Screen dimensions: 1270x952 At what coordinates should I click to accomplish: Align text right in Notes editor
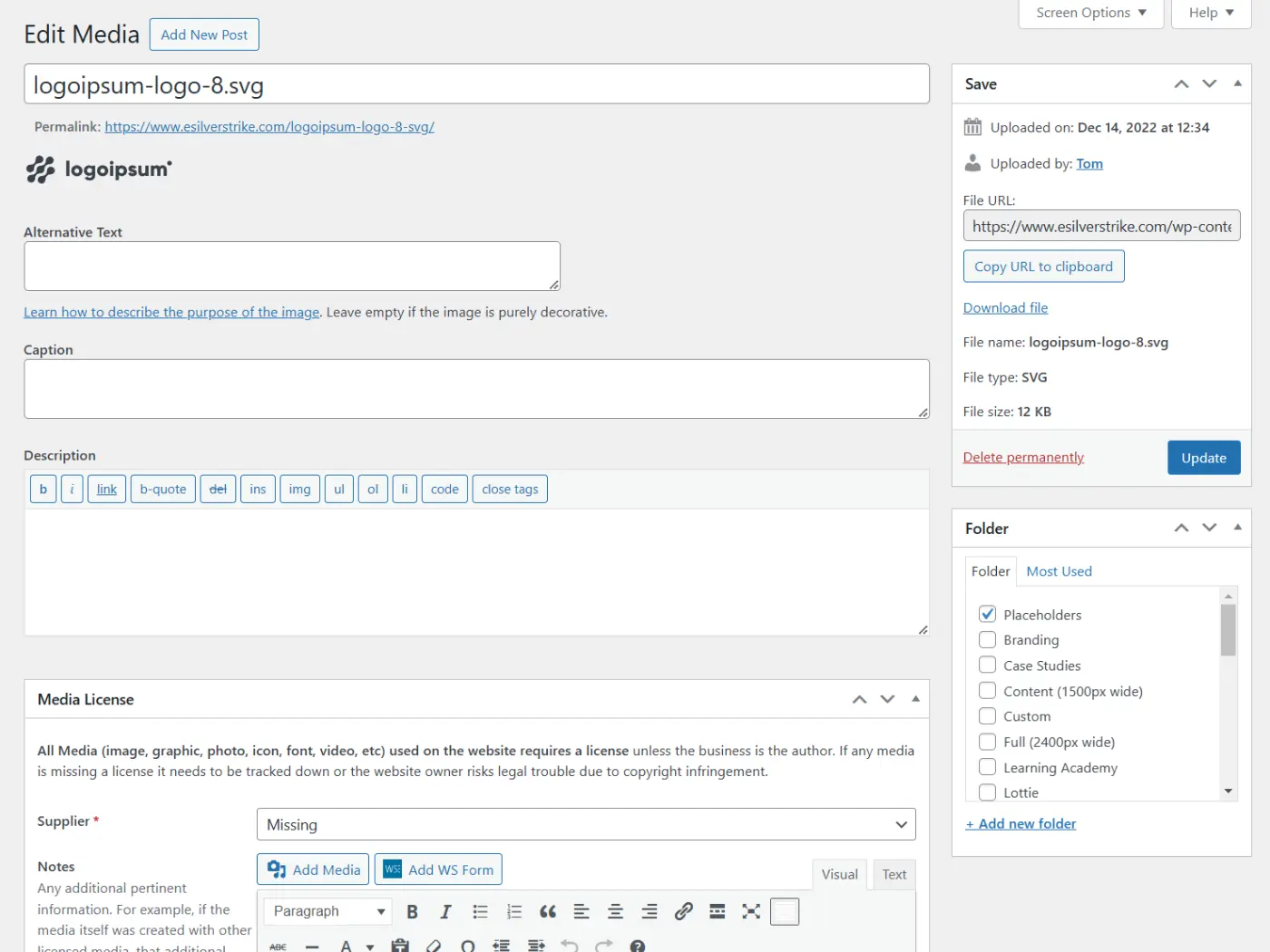[650, 911]
